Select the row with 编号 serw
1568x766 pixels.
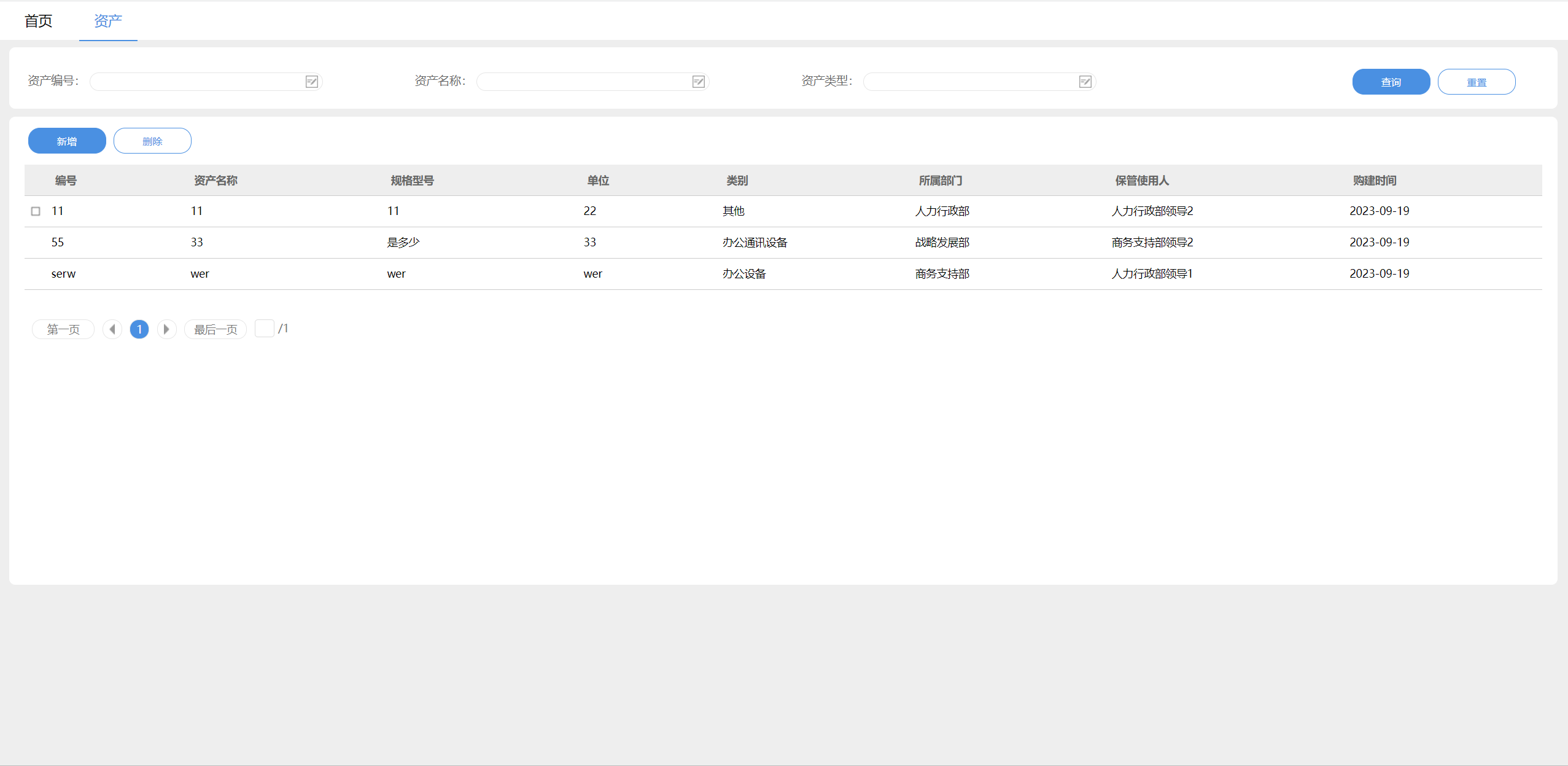point(63,274)
